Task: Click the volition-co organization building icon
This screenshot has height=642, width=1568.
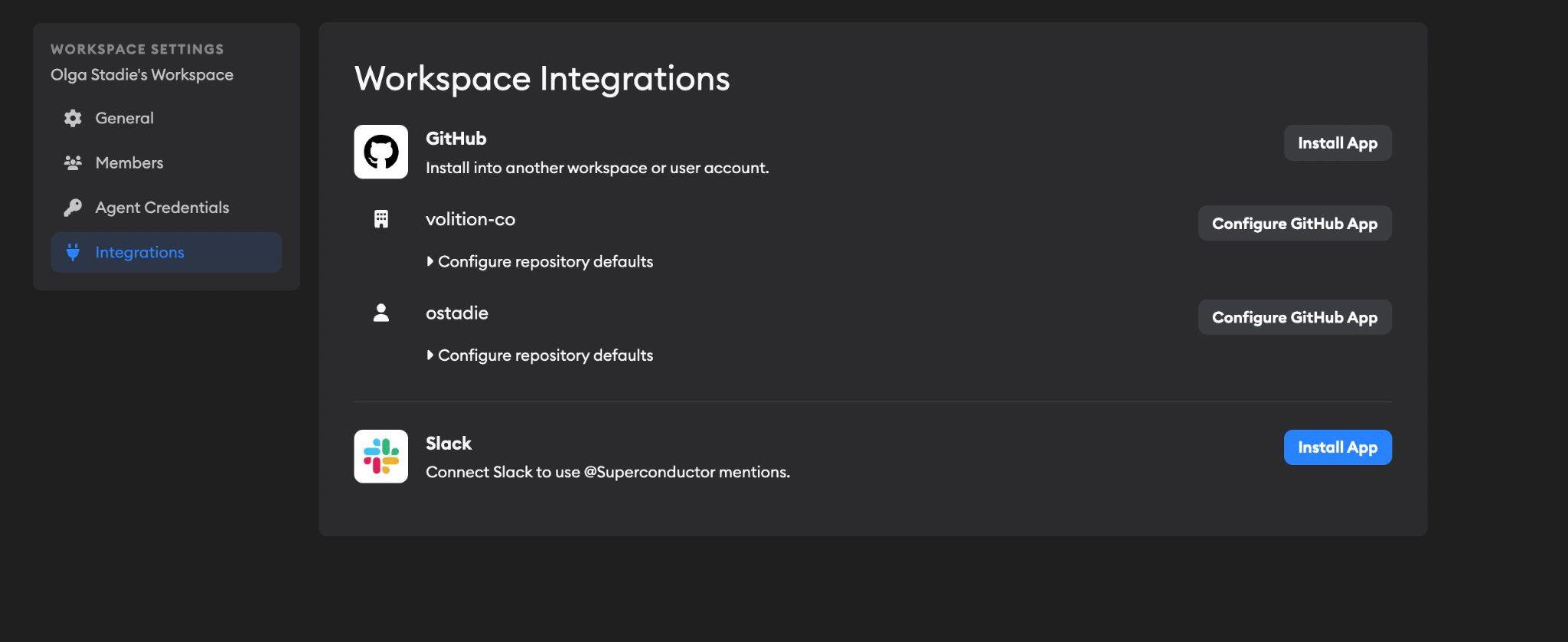Action: [381, 219]
